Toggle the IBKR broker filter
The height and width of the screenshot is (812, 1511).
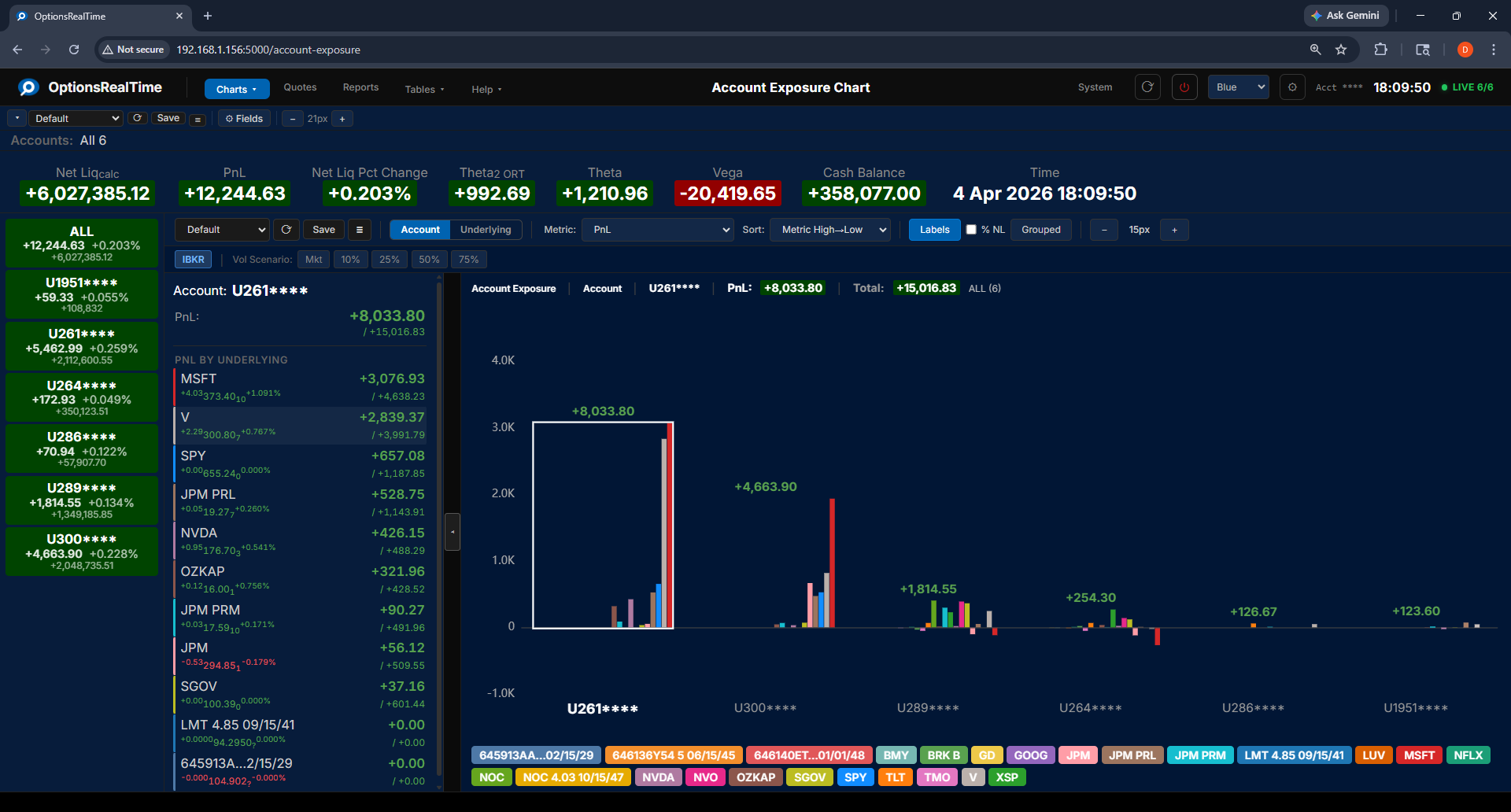[x=193, y=259]
